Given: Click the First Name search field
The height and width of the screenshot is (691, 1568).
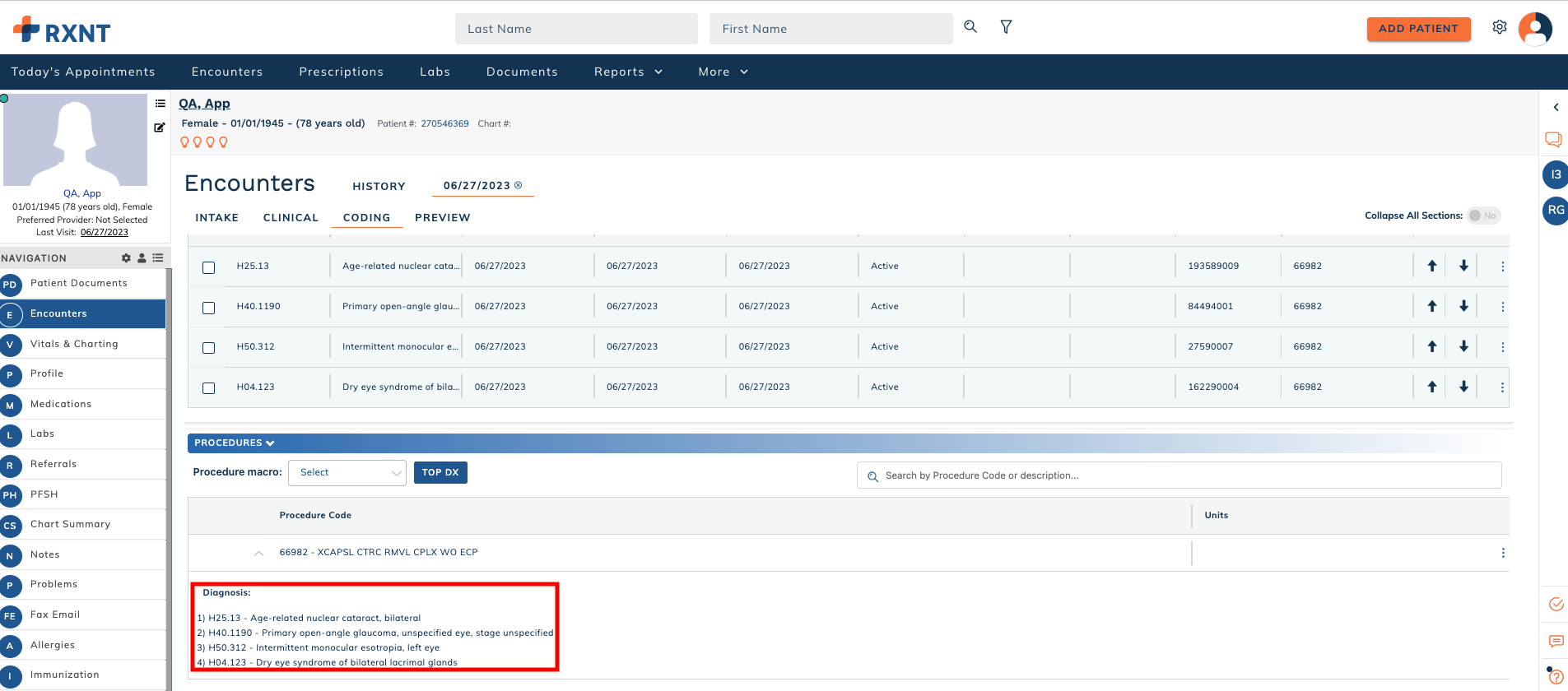Looking at the screenshot, I should [x=831, y=29].
